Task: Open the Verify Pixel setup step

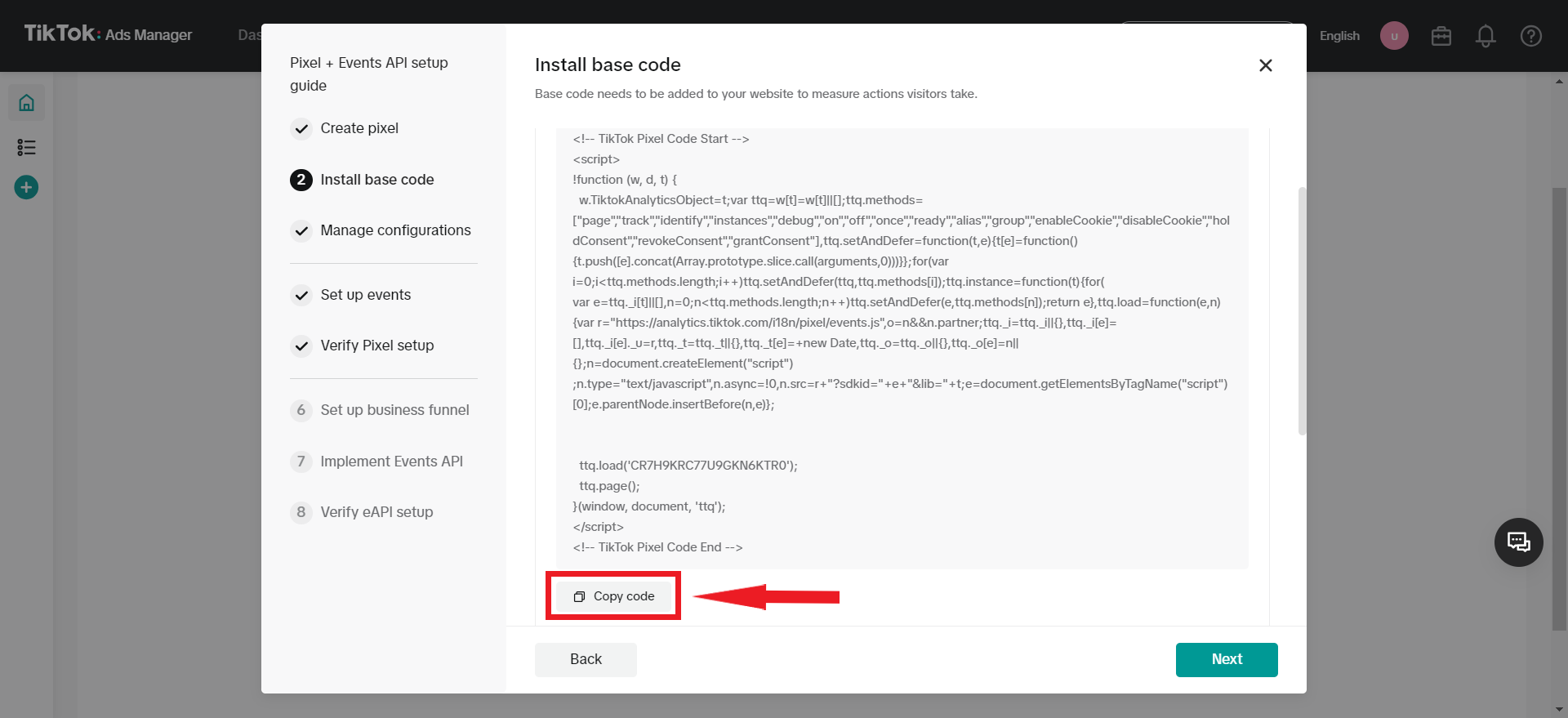Action: tap(363, 346)
